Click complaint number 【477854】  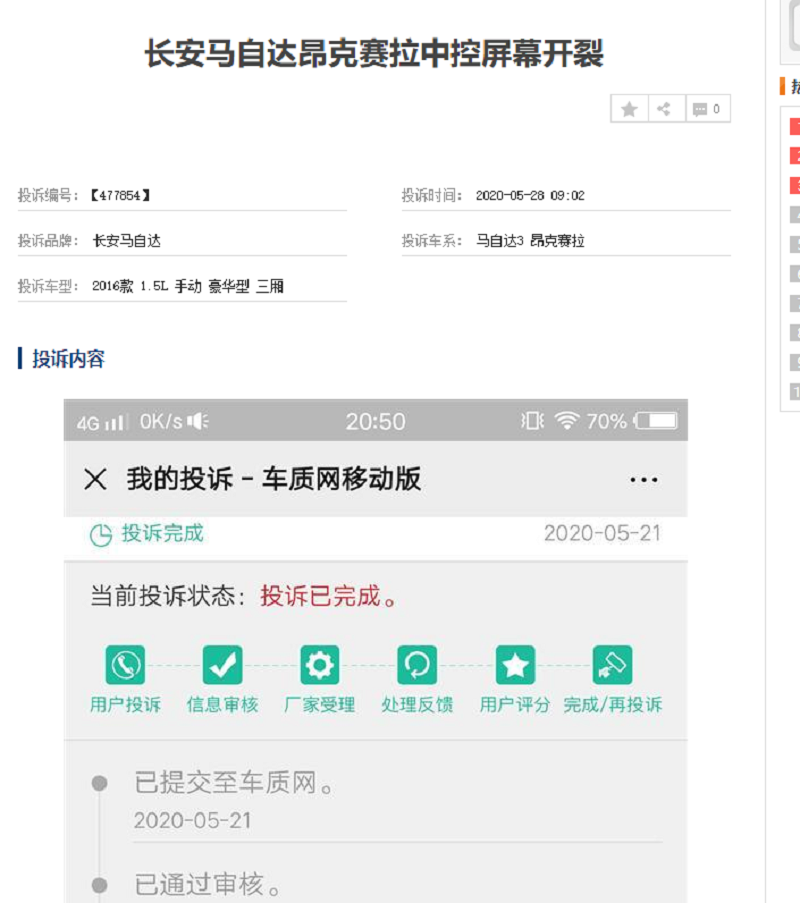[120, 196]
